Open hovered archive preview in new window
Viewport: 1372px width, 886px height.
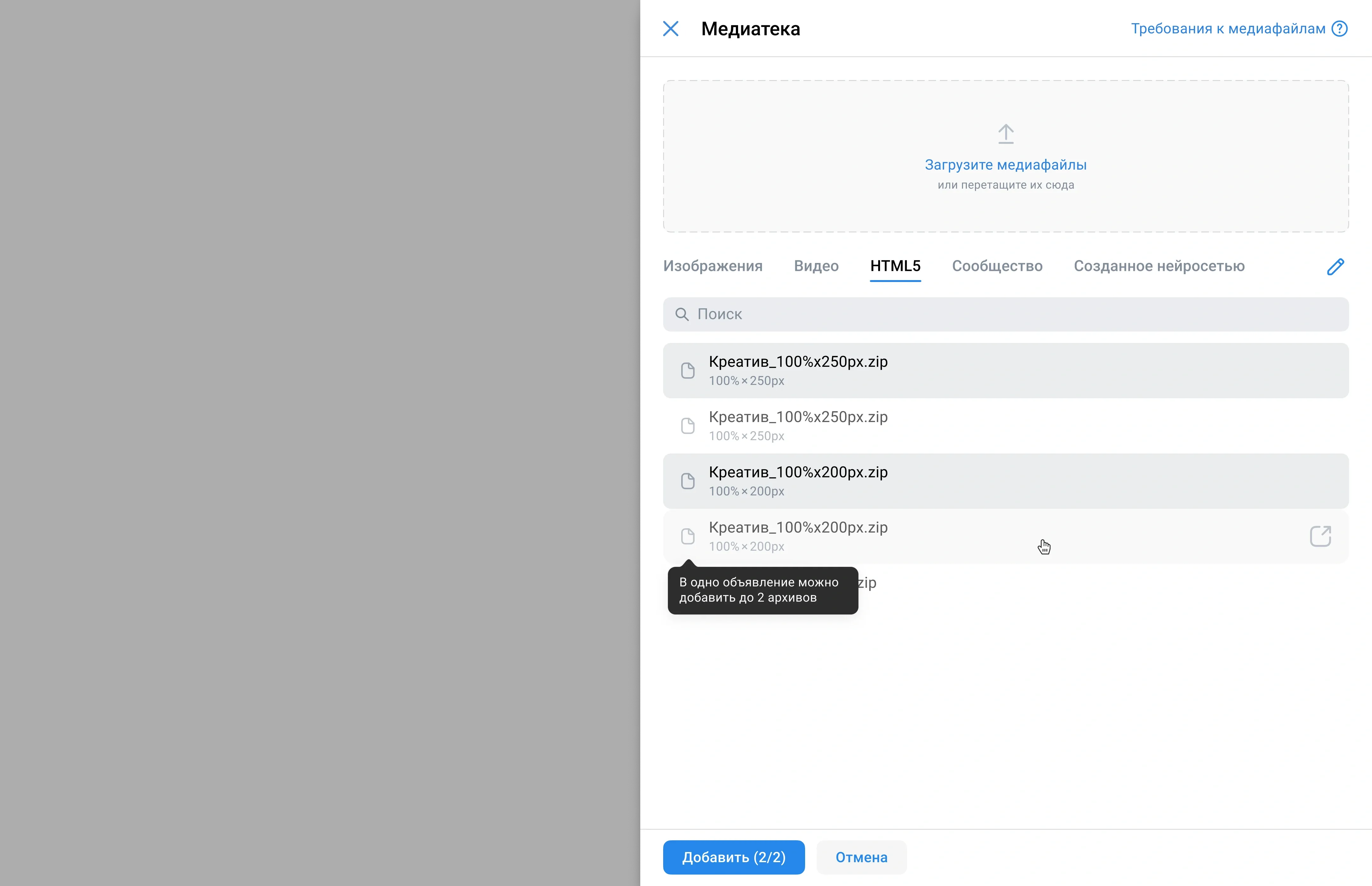tap(1320, 536)
